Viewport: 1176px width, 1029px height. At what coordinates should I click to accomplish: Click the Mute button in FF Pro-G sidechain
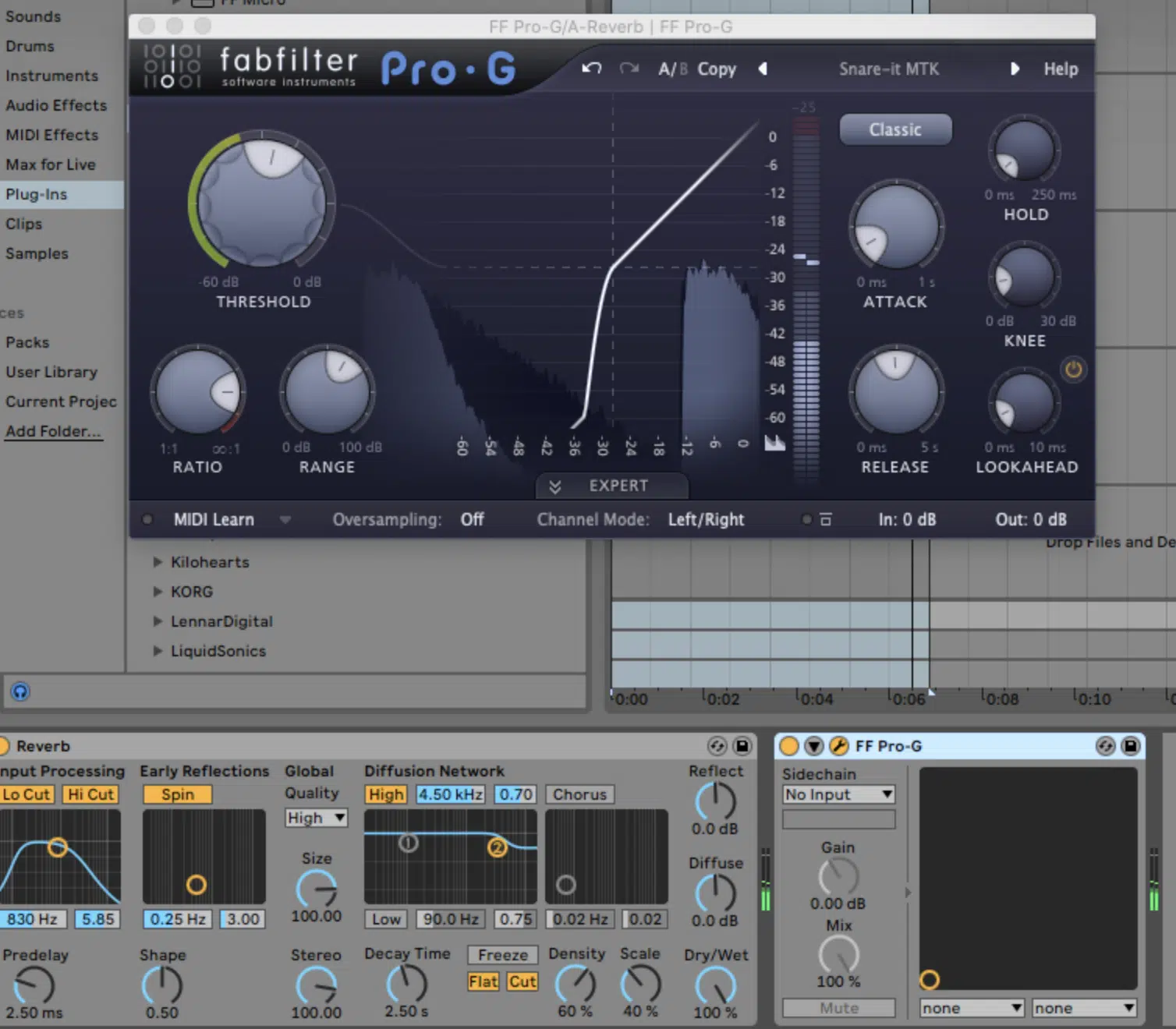[x=838, y=1008]
